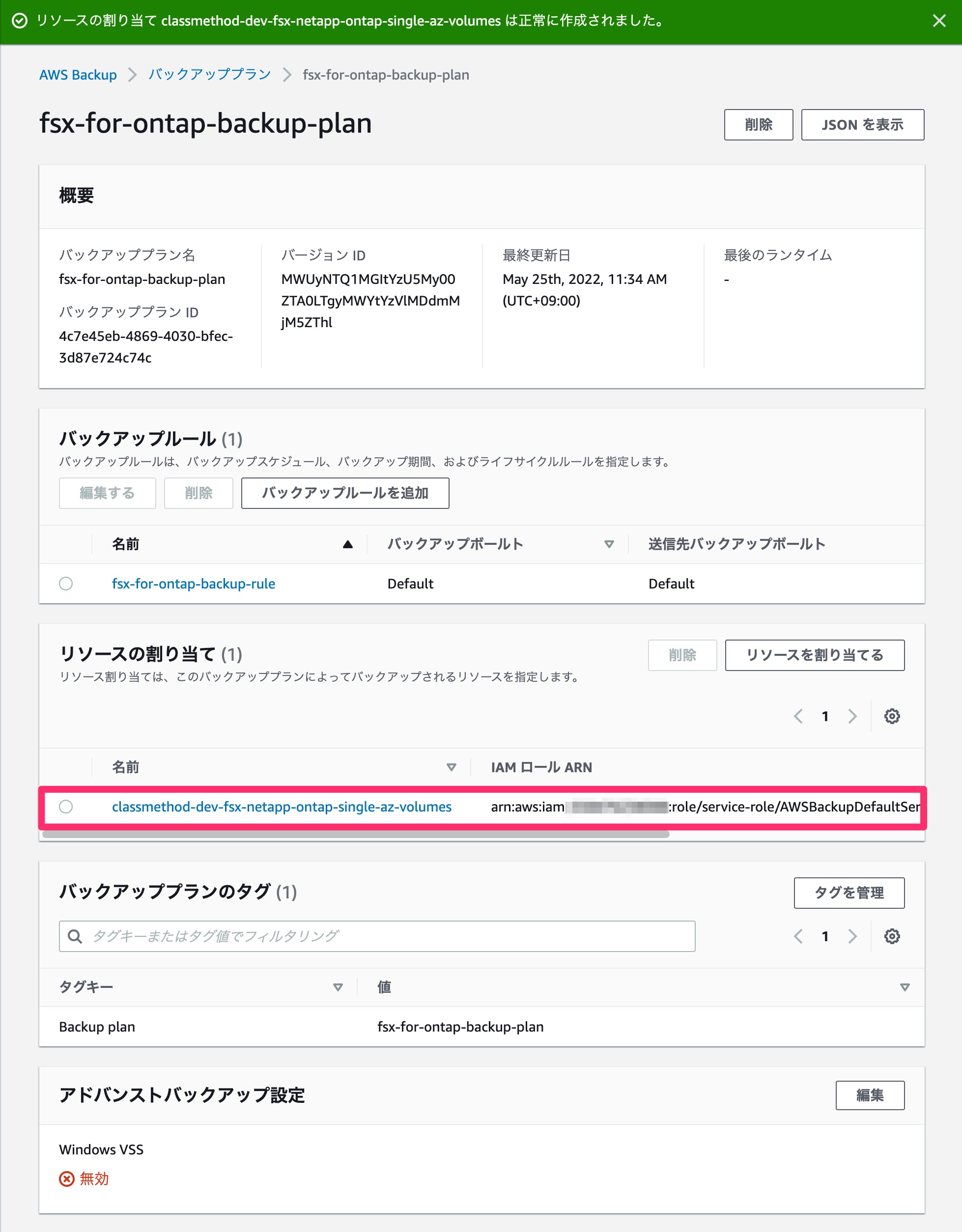This screenshot has height=1232, width=962.
Task: Click horizontal scrollbar under resource assignments table
Action: coord(356,834)
